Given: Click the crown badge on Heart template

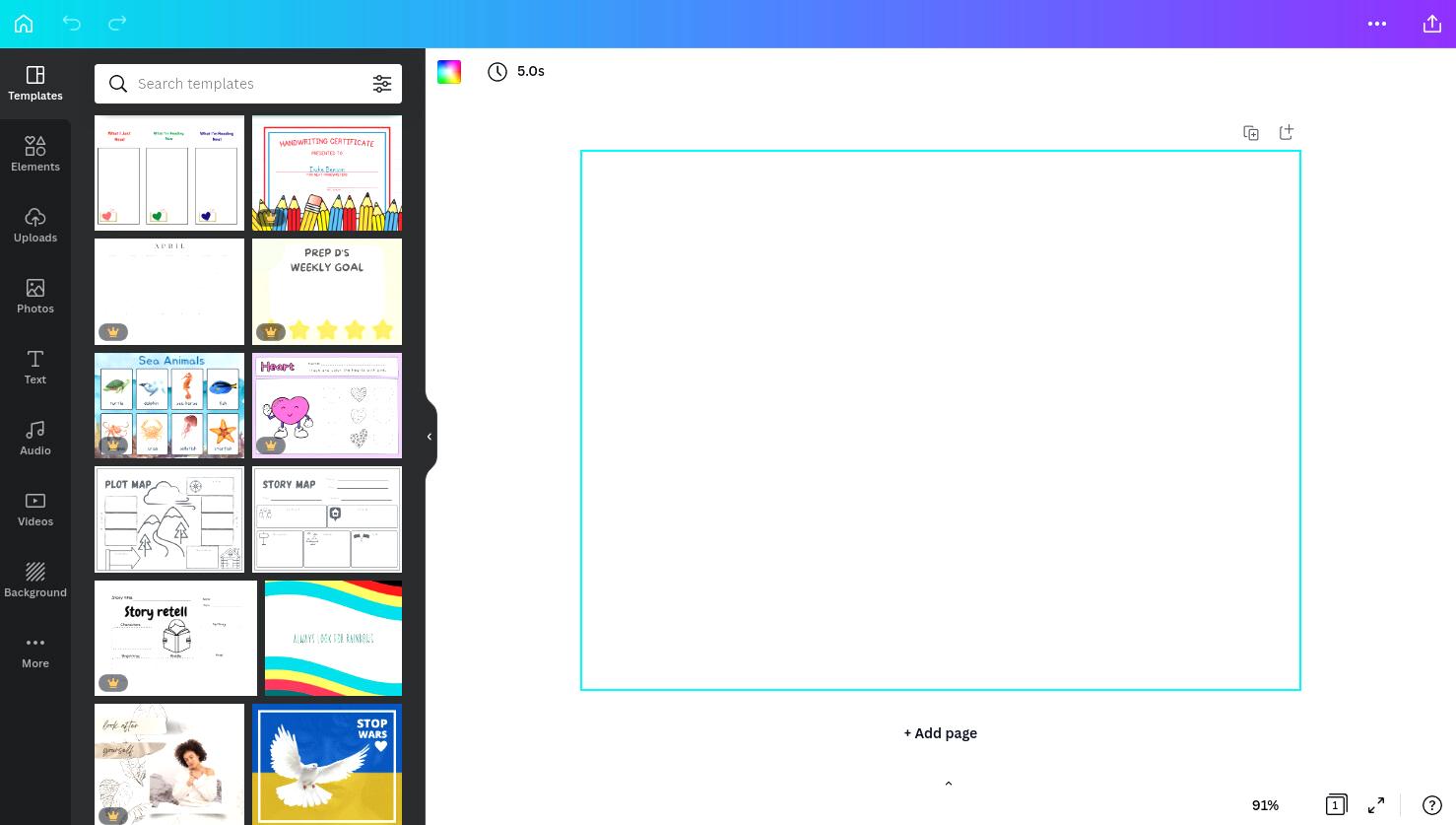Looking at the screenshot, I should (x=271, y=446).
